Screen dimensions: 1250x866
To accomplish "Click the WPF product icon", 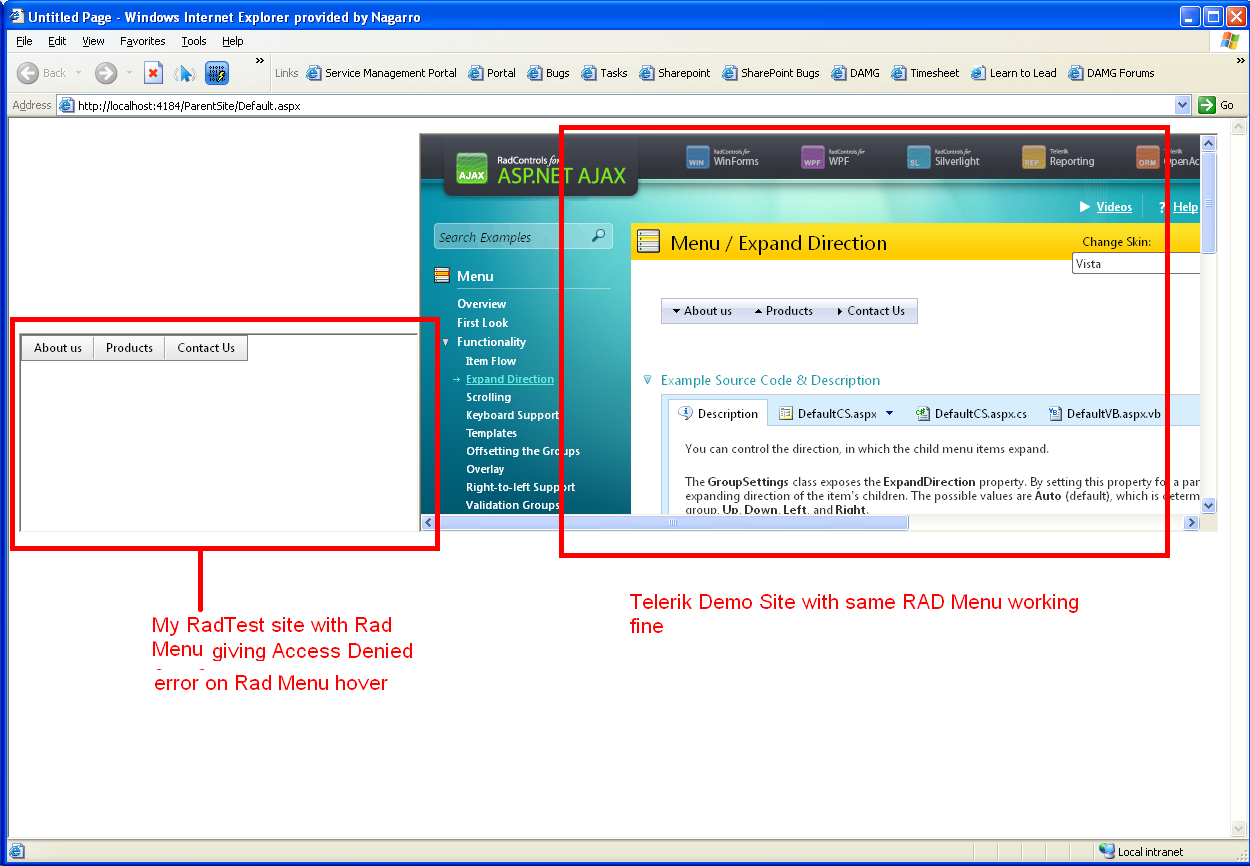I will pos(812,157).
